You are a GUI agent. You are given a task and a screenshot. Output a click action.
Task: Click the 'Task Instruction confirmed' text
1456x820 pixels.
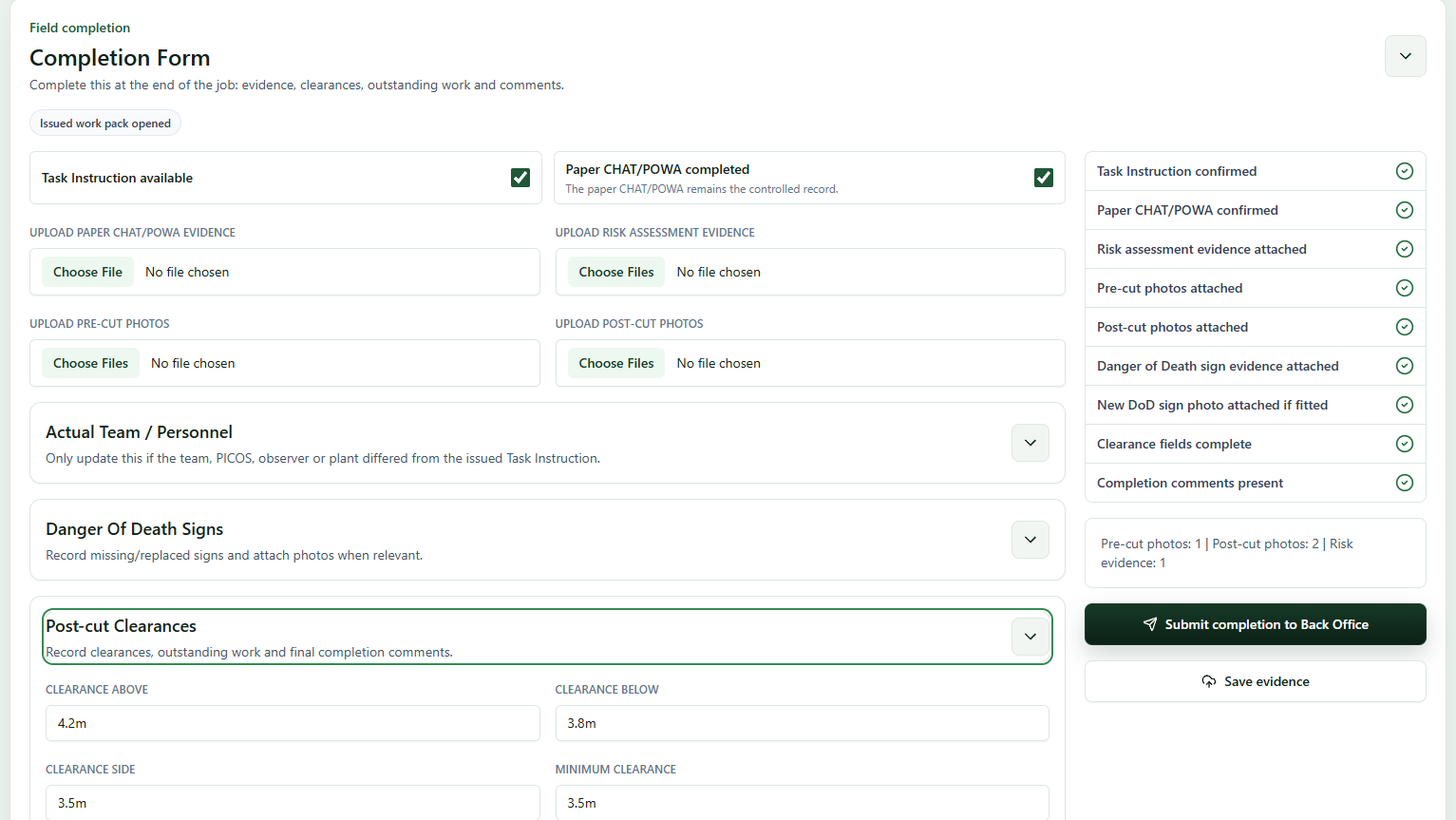pyautogui.click(x=1177, y=171)
